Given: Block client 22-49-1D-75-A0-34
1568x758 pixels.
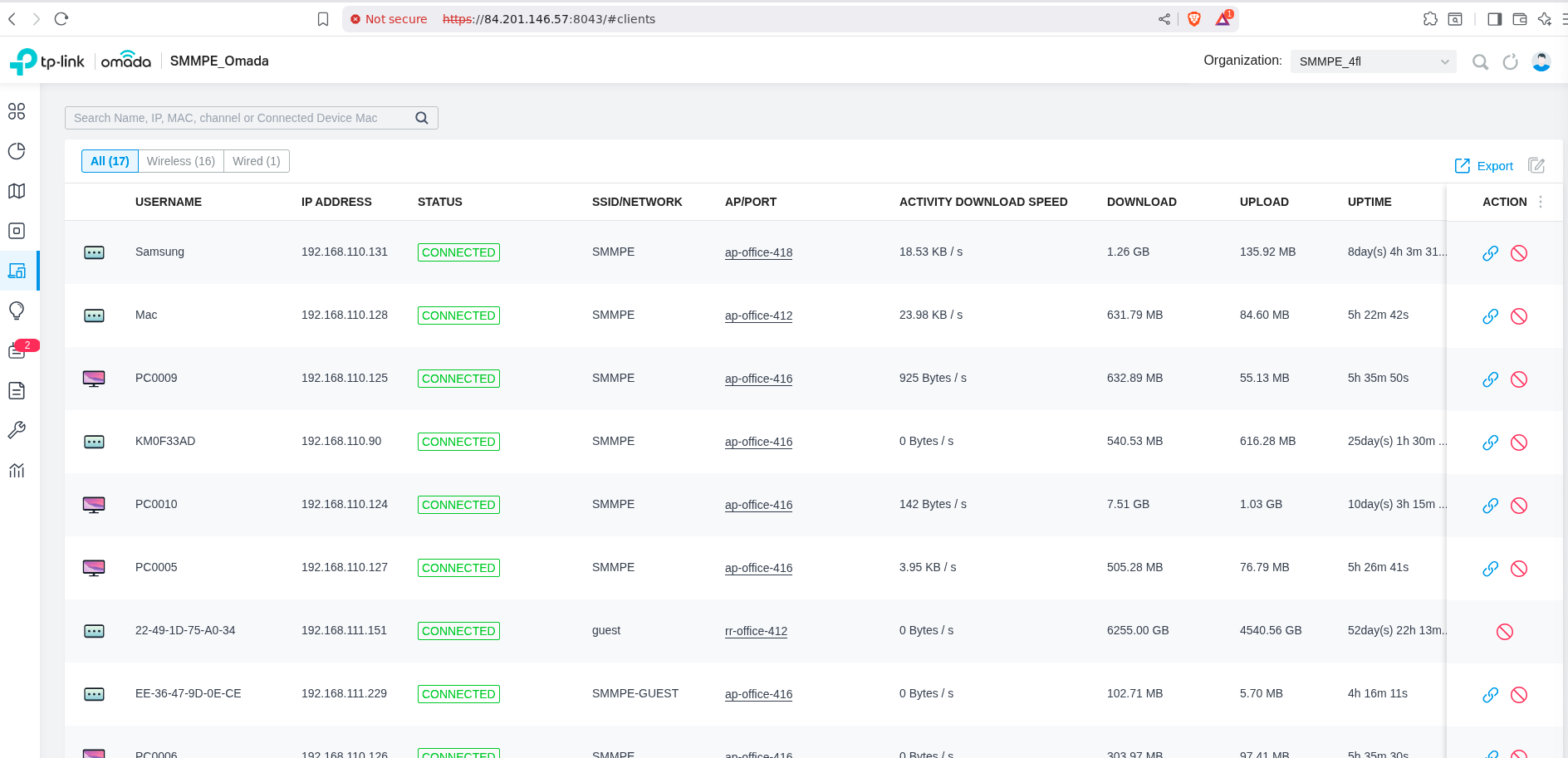Looking at the screenshot, I should click(1505, 632).
